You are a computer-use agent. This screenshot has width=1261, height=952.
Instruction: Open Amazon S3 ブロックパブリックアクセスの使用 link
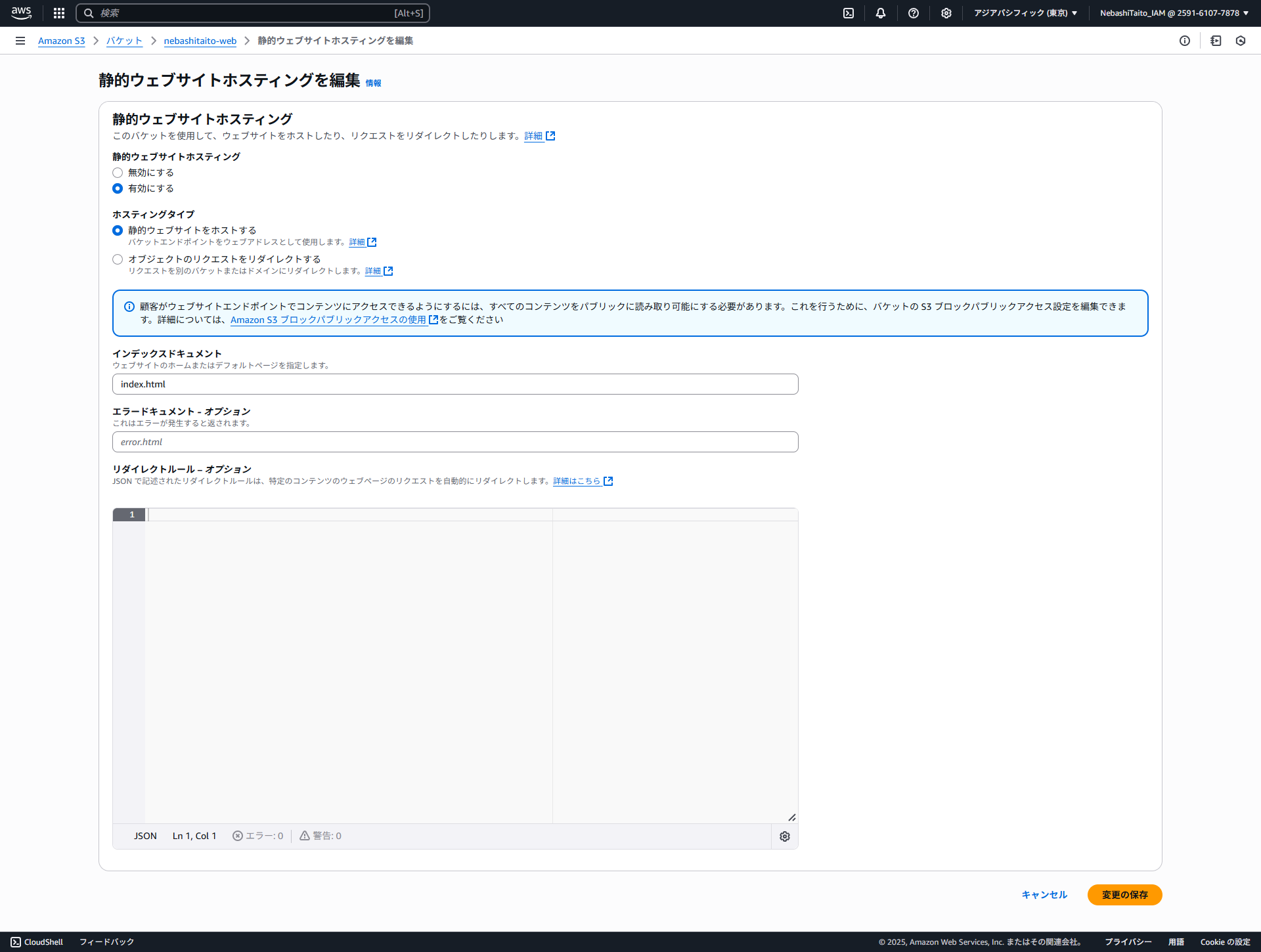328,320
